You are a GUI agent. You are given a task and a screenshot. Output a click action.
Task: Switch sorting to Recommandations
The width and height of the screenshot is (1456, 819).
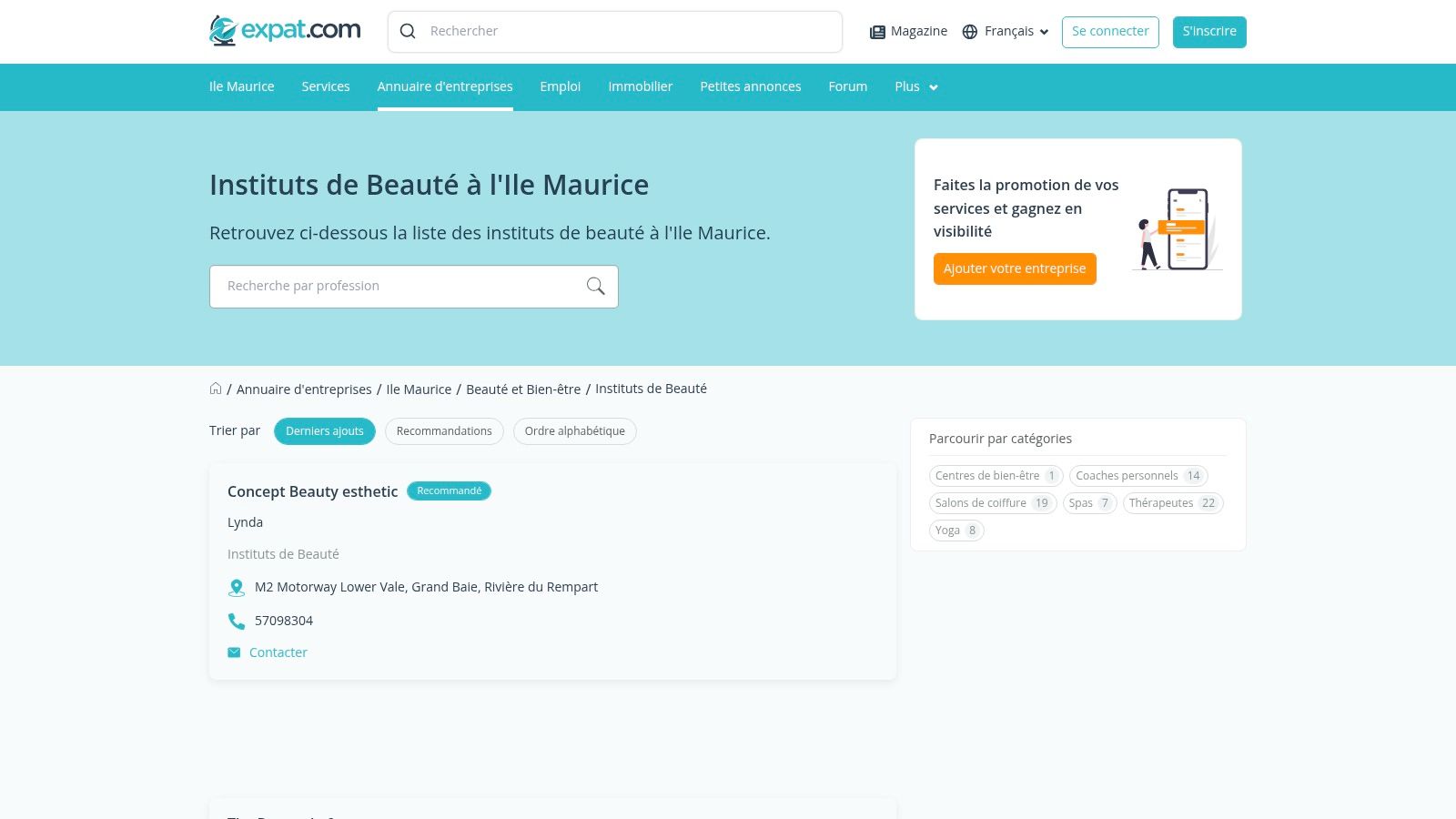point(444,430)
